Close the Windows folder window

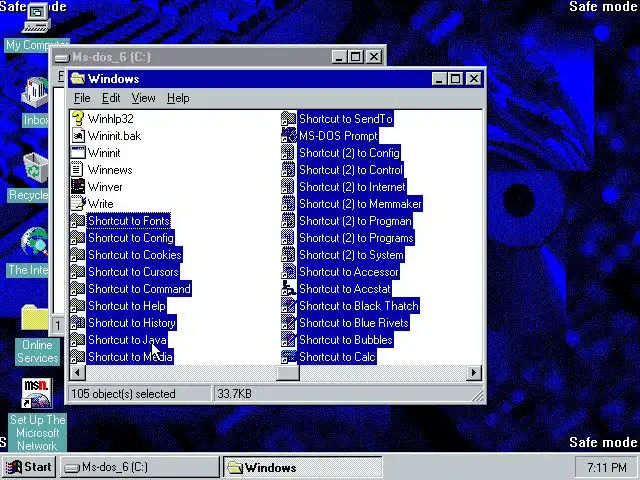click(473, 78)
